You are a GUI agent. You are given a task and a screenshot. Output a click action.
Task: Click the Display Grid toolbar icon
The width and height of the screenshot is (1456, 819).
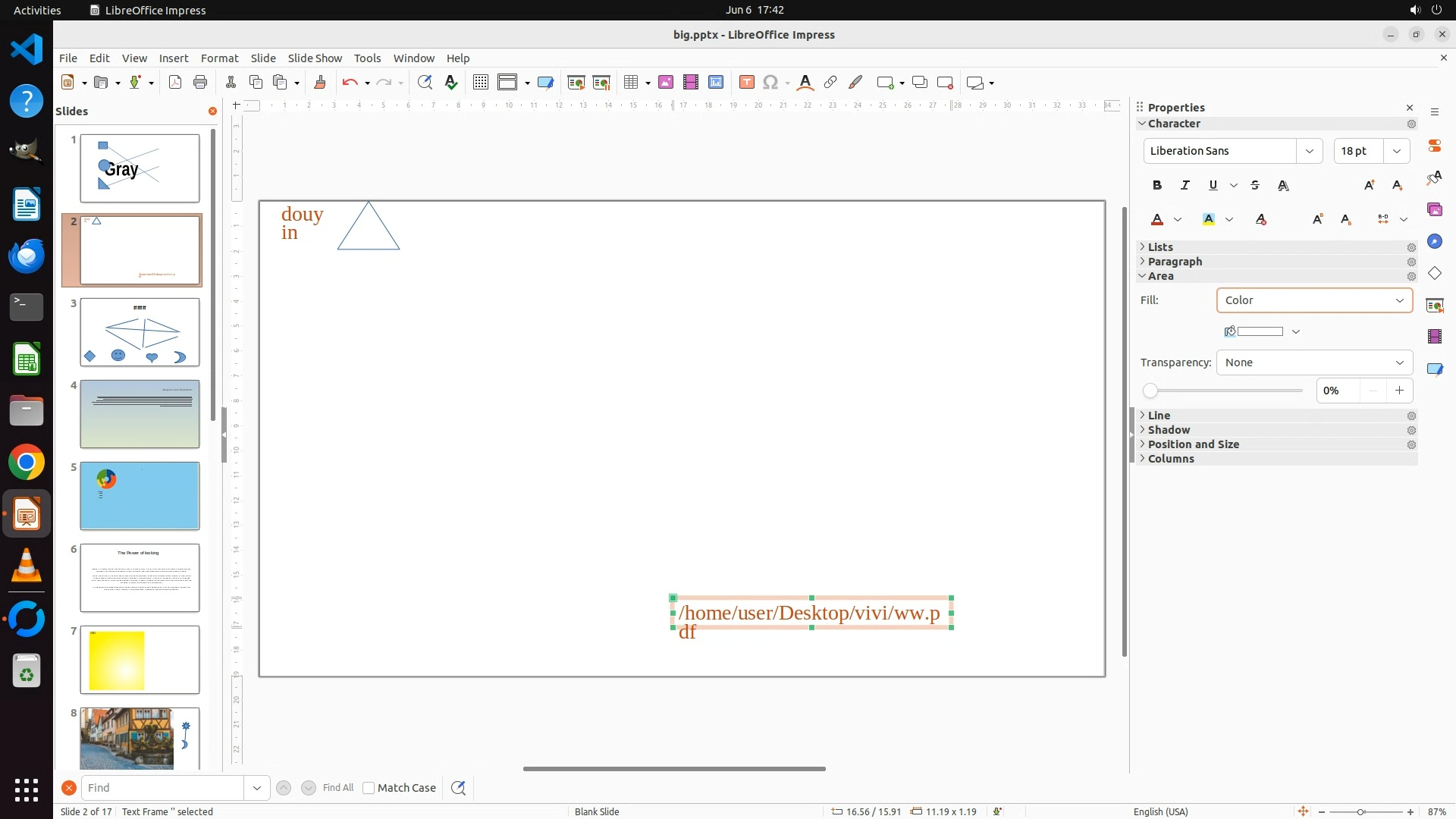coord(480,83)
